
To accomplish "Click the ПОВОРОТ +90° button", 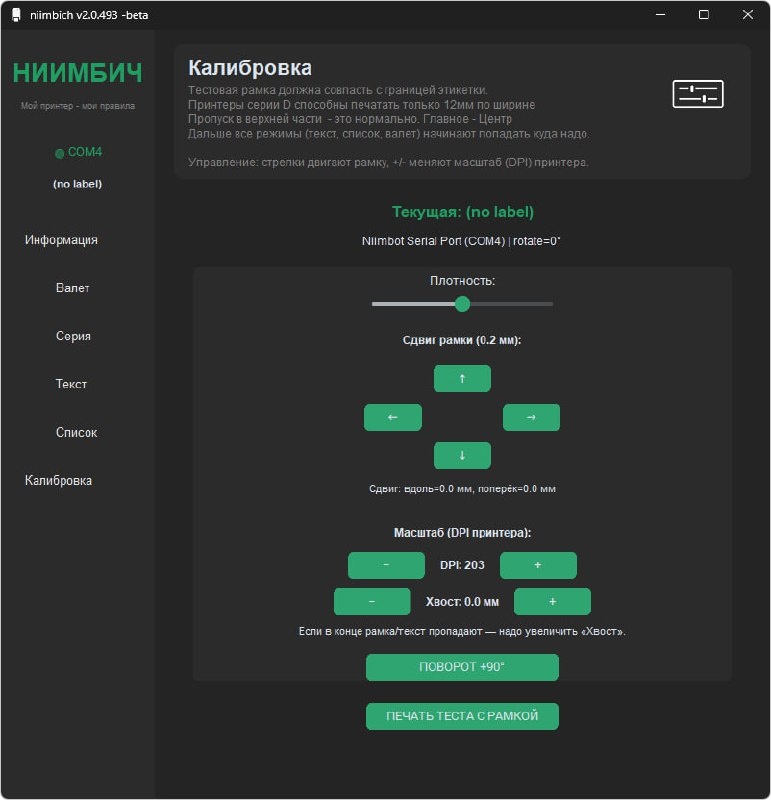I will click(x=462, y=667).
